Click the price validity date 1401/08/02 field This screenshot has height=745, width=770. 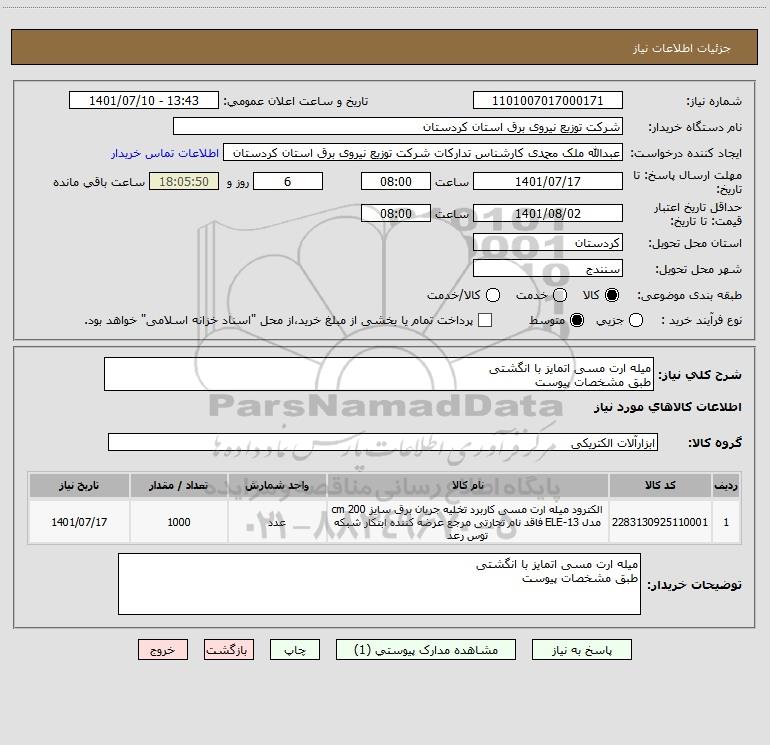548,213
